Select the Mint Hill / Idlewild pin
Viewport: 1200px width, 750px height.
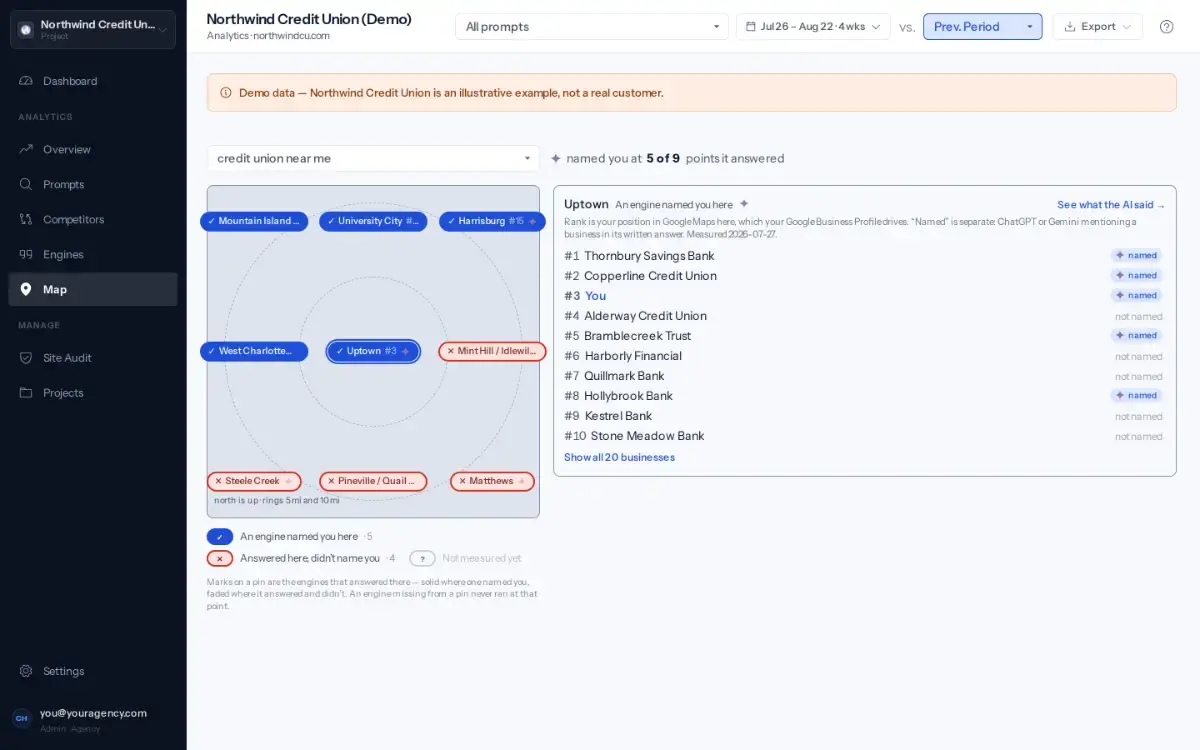click(492, 351)
